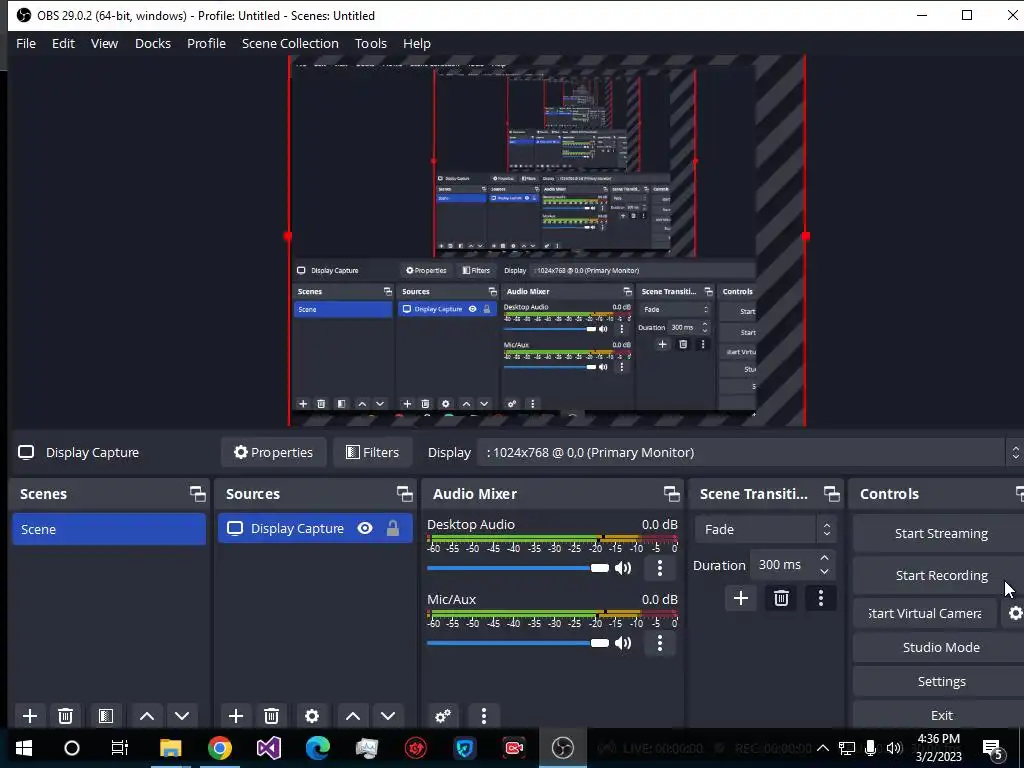Remove the selected scene using the trash icon
The height and width of the screenshot is (768, 1024).
coord(65,716)
